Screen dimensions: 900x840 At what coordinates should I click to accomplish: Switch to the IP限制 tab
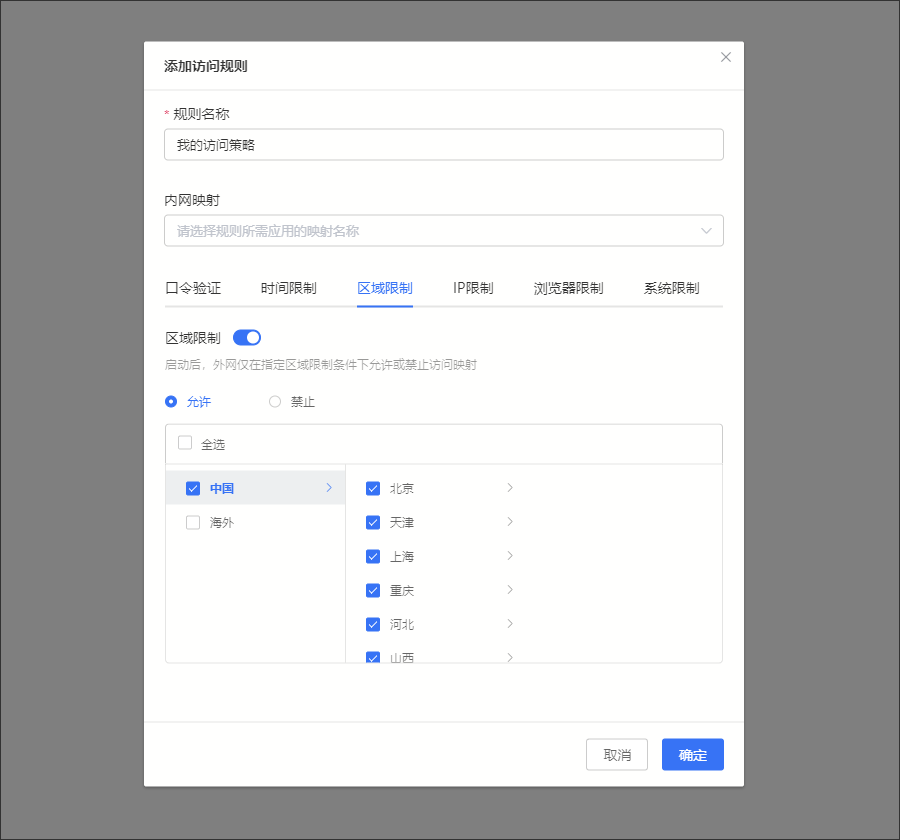[x=473, y=288]
